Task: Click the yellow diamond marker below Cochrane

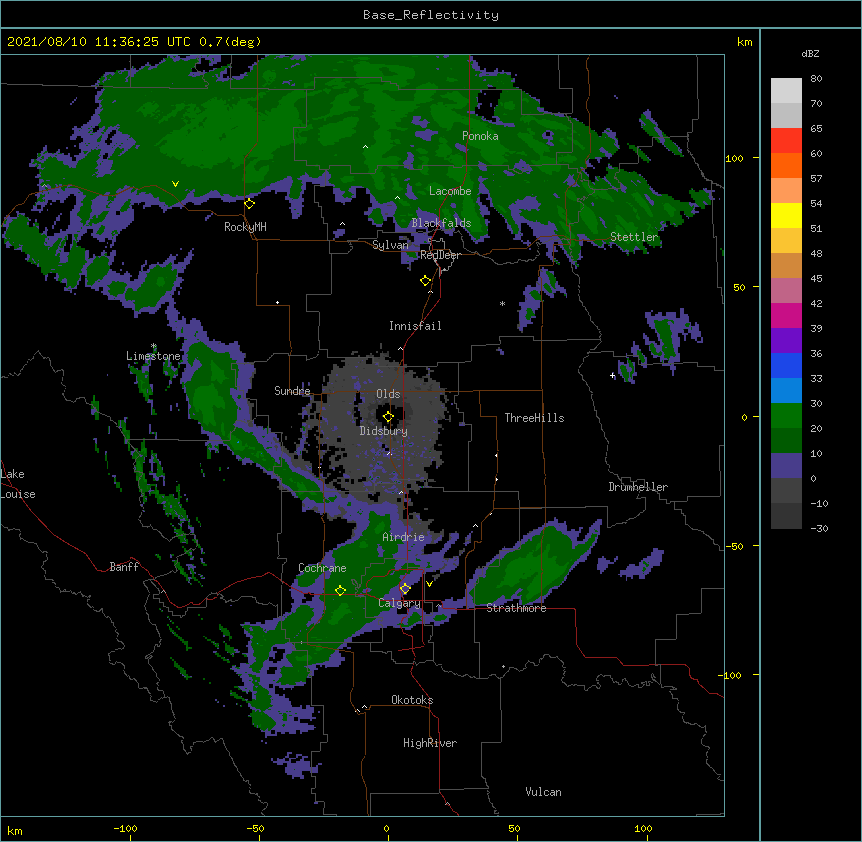Action: coord(340,590)
